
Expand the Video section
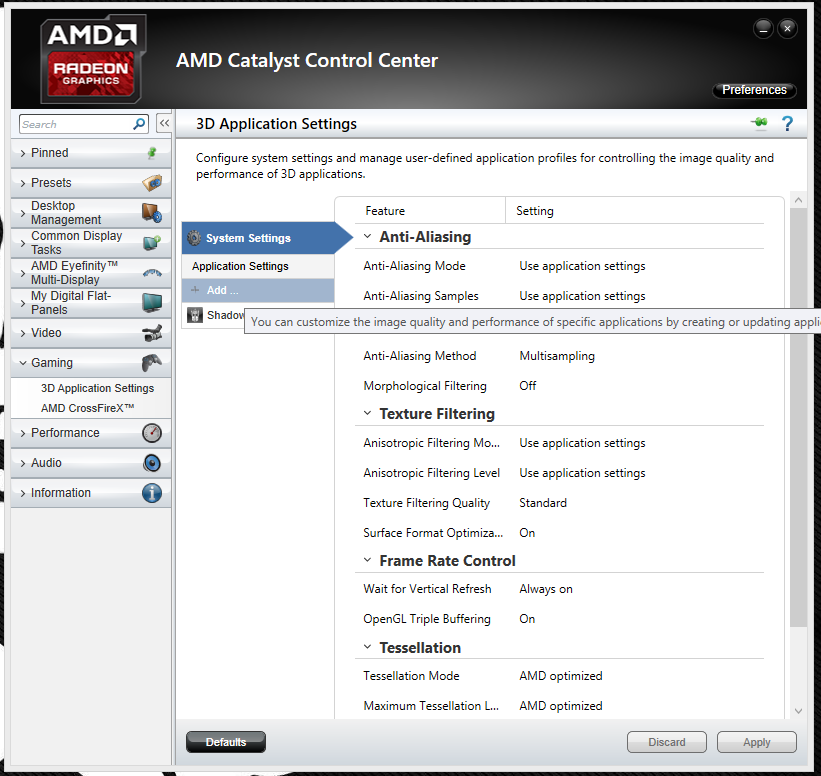(x=23, y=333)
